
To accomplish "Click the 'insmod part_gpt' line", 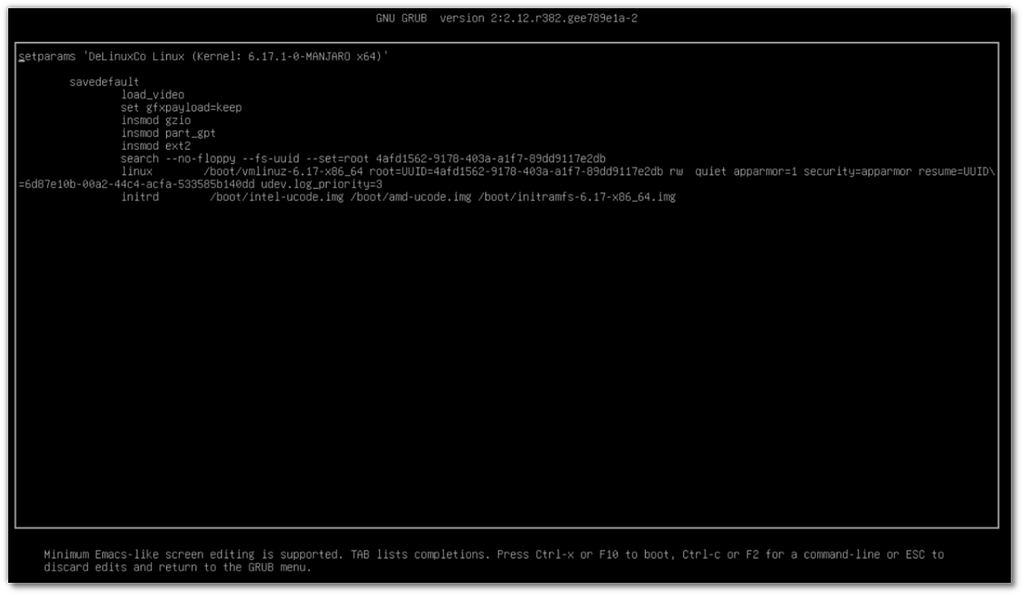I will click(169, 133).
